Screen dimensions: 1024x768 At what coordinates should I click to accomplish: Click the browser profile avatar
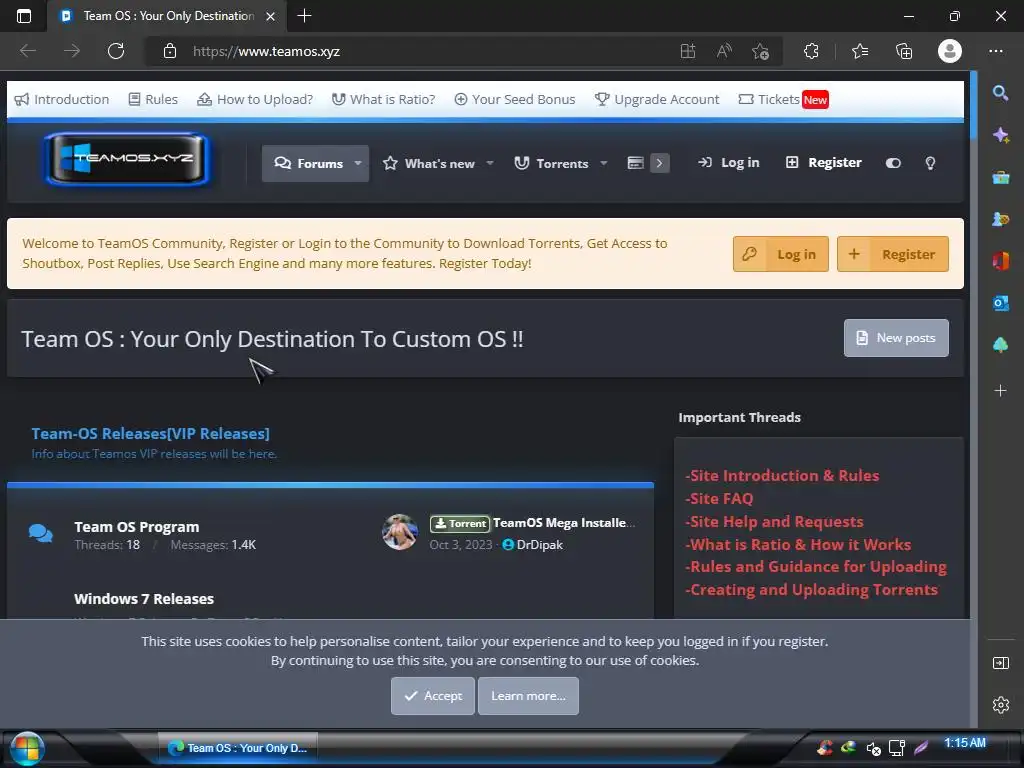(950, 51)
